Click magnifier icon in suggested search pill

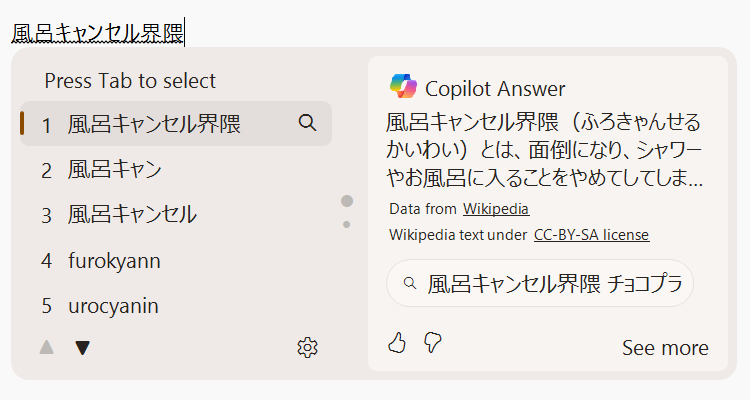[410, 284]
